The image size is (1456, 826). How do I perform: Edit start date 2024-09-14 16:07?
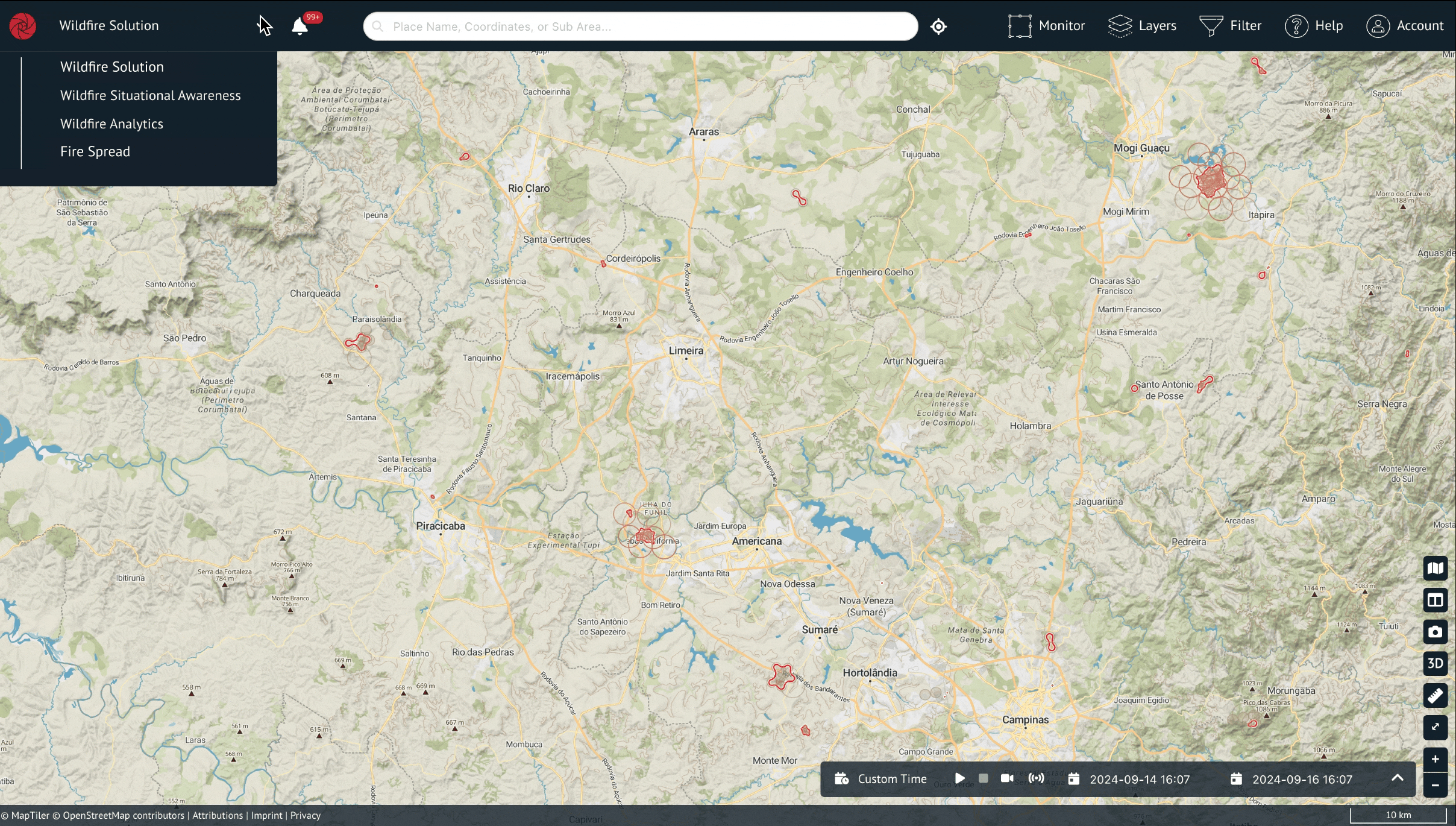click(1140, 780)
